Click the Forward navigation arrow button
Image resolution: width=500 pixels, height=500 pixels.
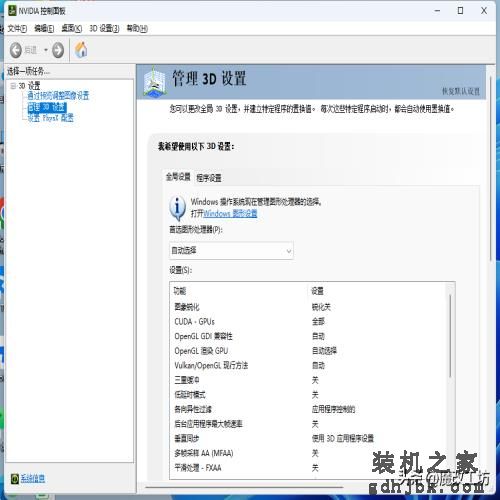[x=58, y=50]
